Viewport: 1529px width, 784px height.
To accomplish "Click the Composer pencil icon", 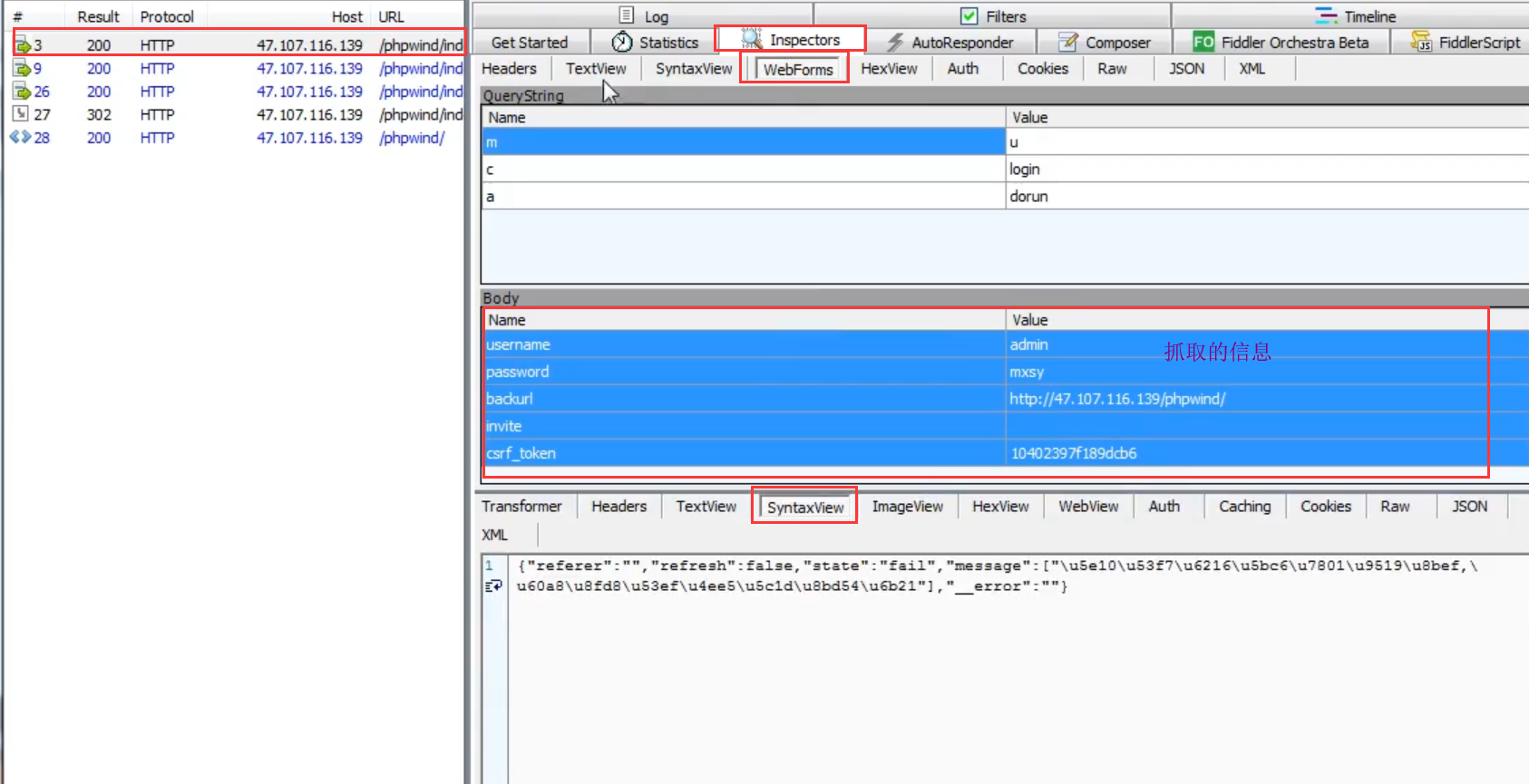I will 1068,42.
